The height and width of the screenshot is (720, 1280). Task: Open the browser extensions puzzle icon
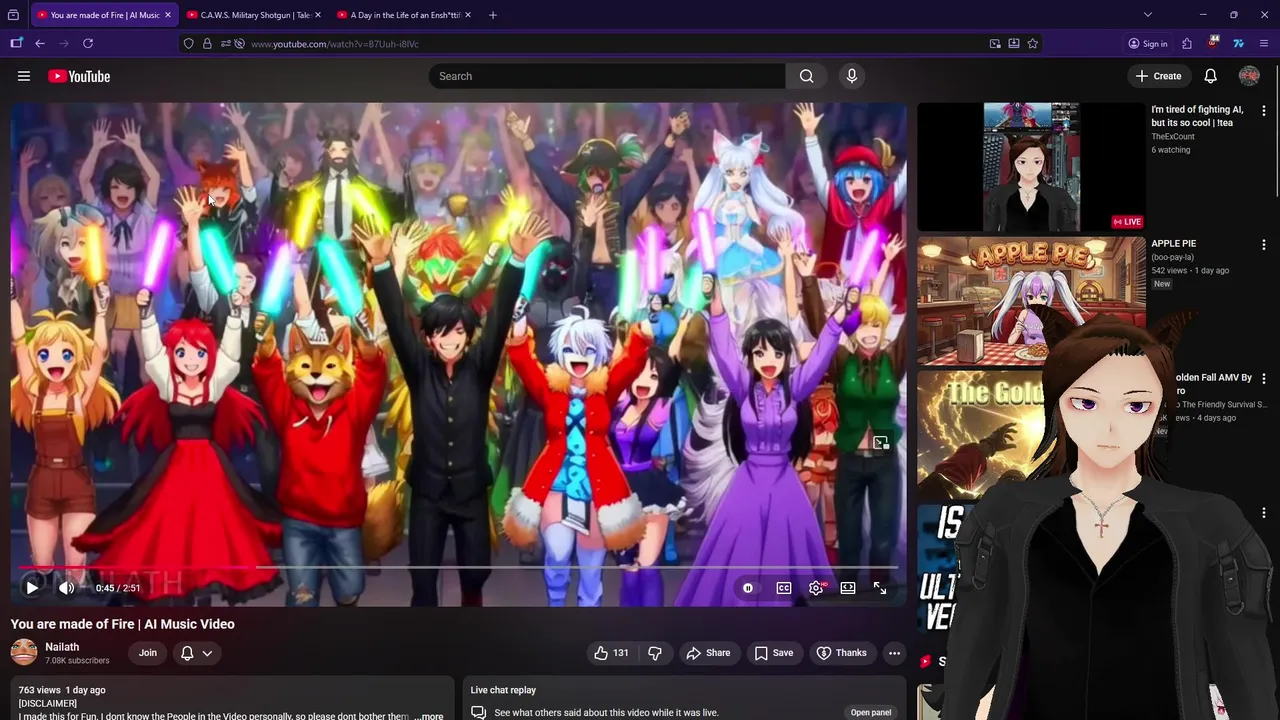1187,43
